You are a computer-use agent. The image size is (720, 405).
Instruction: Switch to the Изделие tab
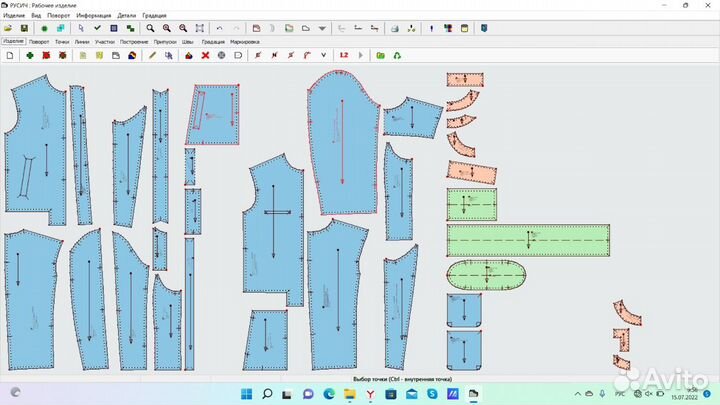pos(13,41)
